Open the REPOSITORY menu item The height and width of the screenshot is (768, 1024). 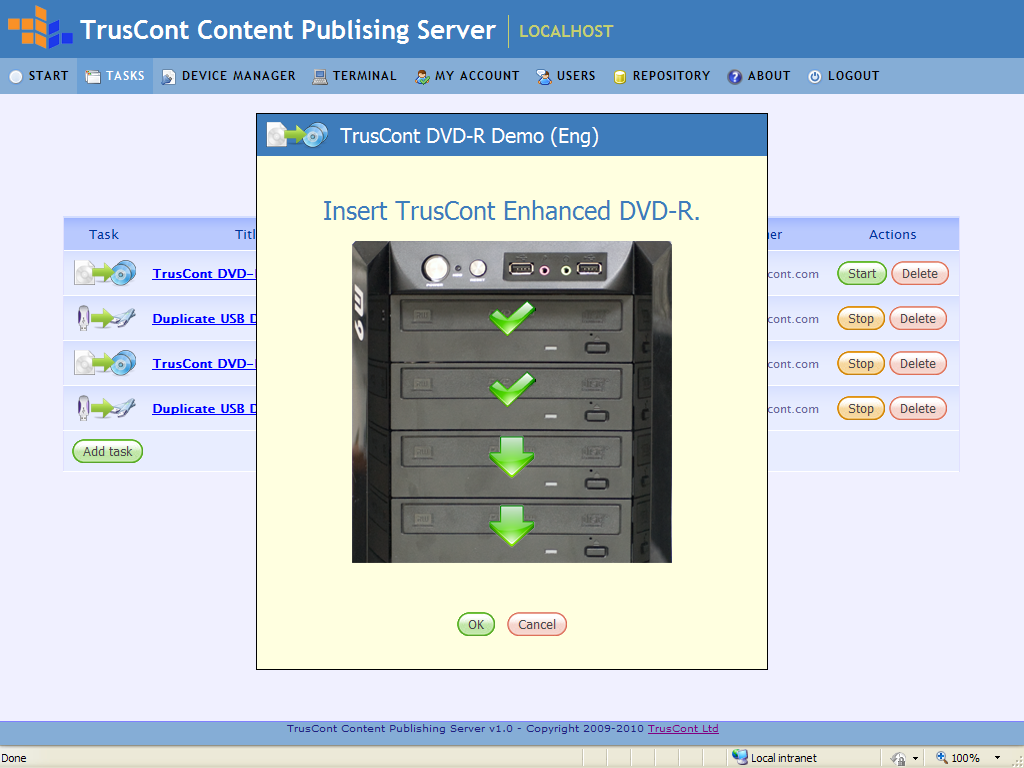(x=662, y=76)
